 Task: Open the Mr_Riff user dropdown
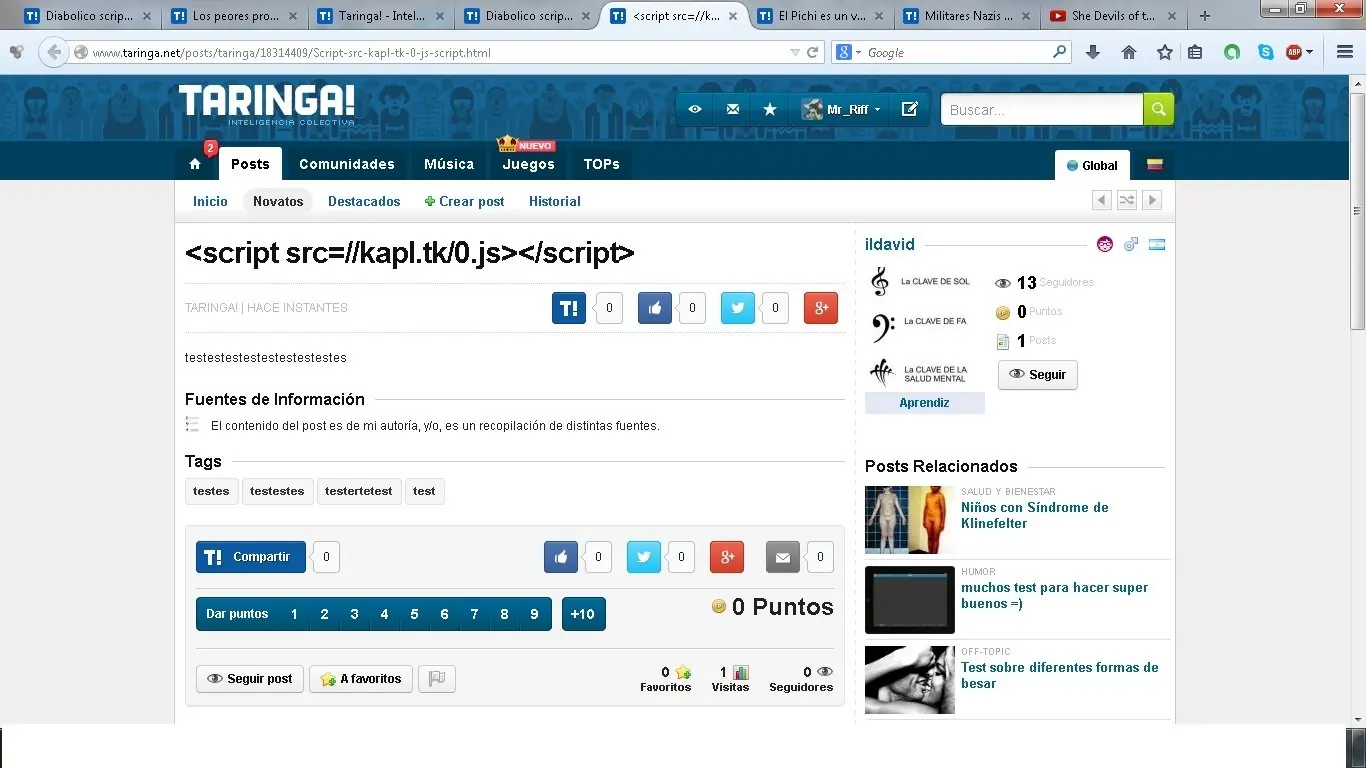pyautogui.click(x=841, y=110)
